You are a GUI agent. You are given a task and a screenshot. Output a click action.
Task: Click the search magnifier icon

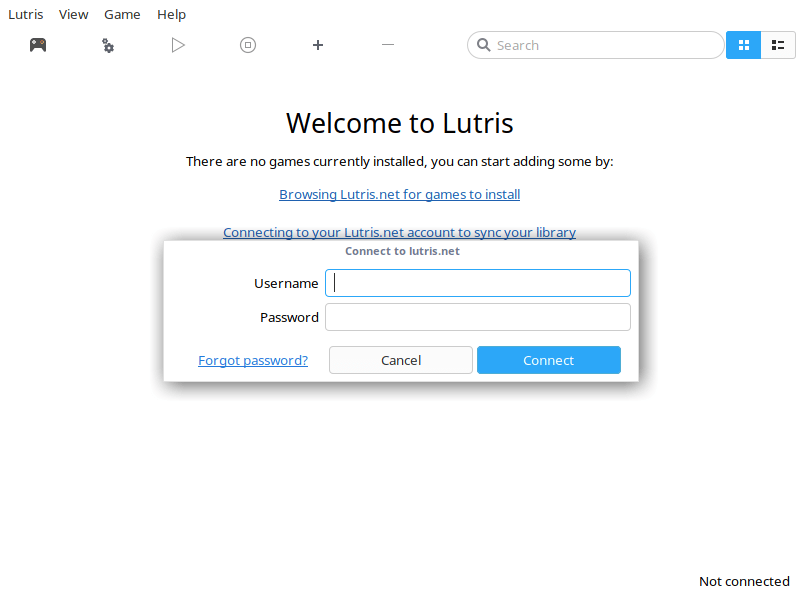483,45
